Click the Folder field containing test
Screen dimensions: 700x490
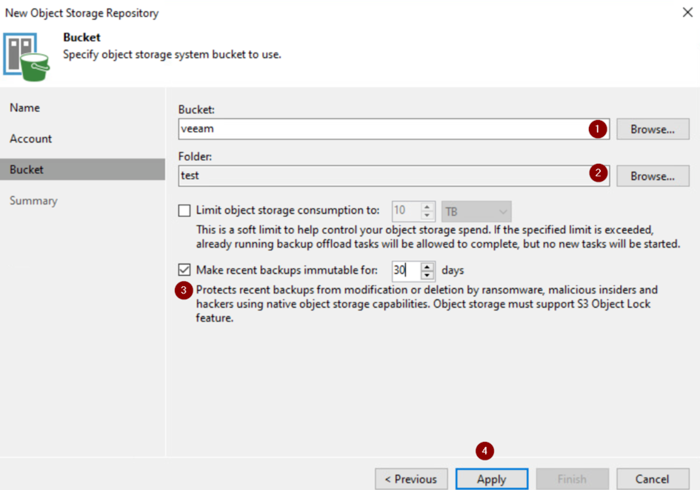[394, 176]
